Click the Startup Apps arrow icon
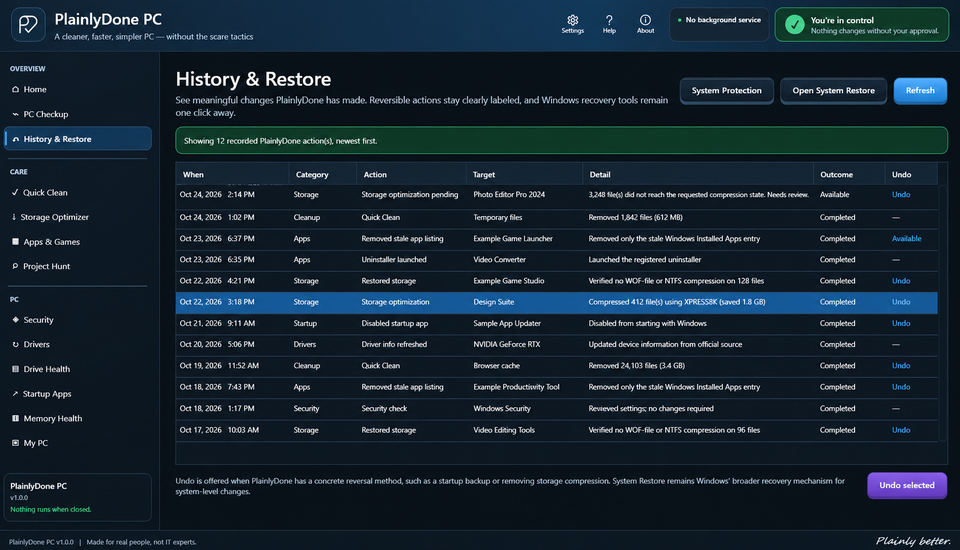The width and height of the screenshot is (960, 550). click(x=15, y=394)
